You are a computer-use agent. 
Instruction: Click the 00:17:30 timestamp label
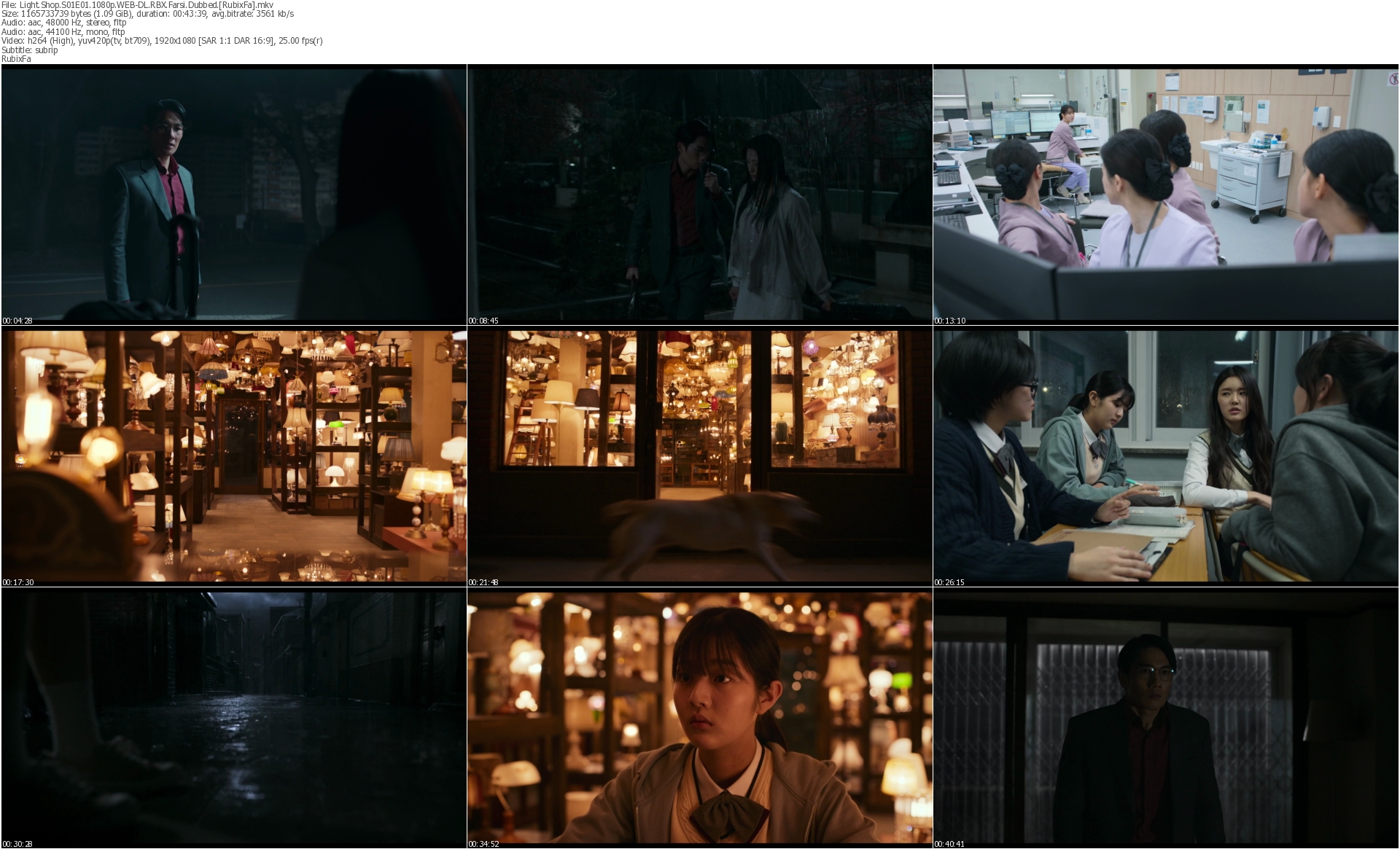[18, 582]
